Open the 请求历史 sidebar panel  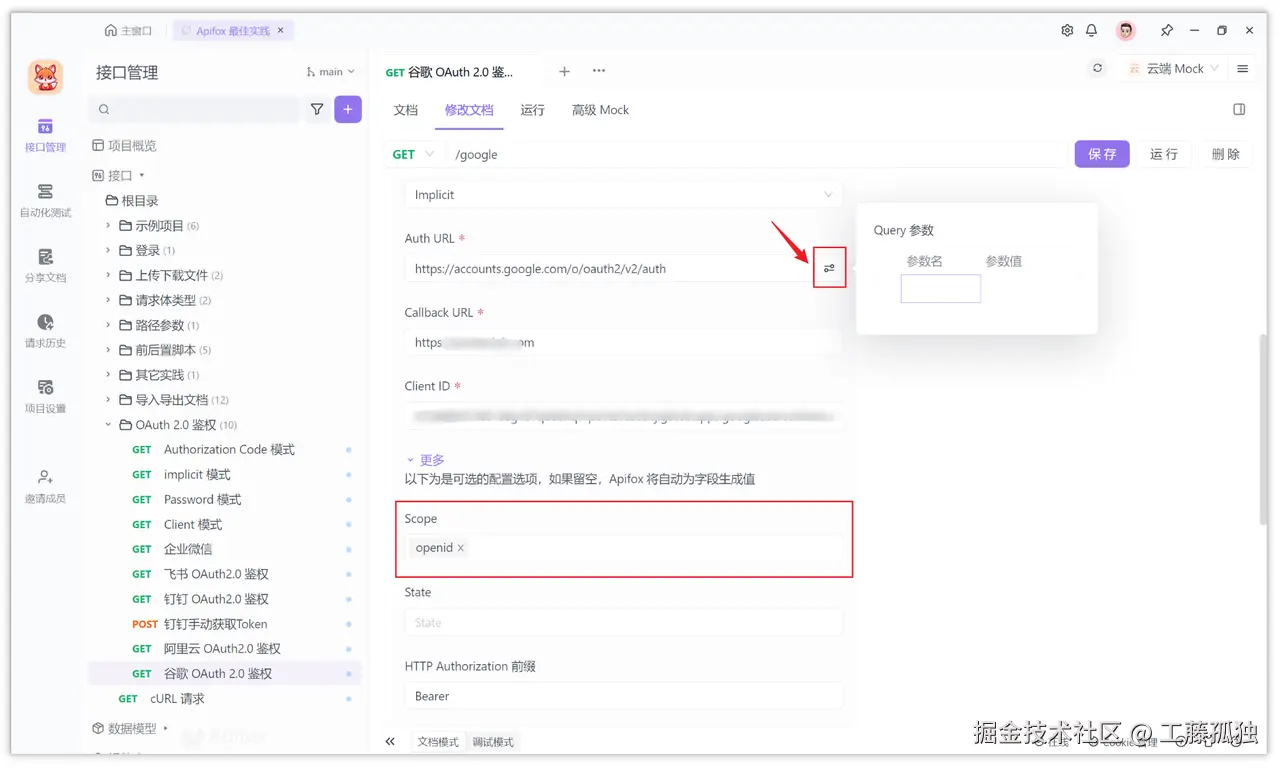(x=44, y=333)
